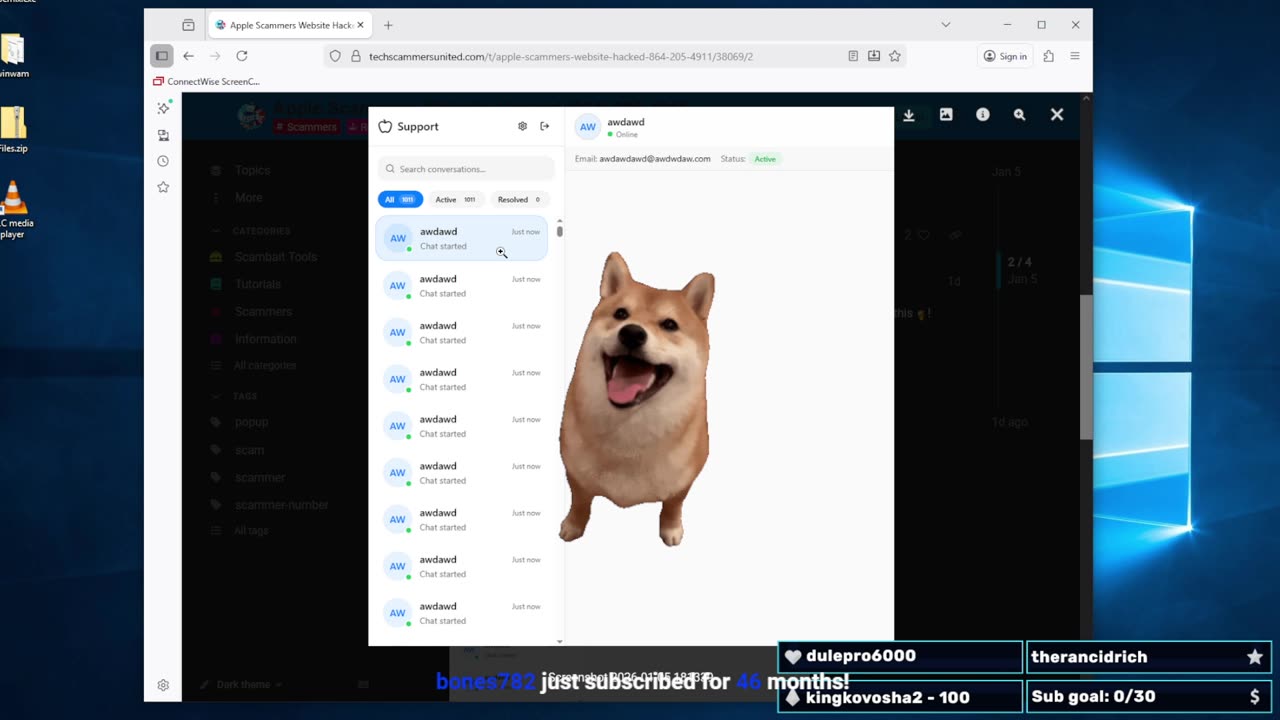This screenshot has width=1280, height=720.
Task: Collapse the Categories section header
Action: click(261, 231)
